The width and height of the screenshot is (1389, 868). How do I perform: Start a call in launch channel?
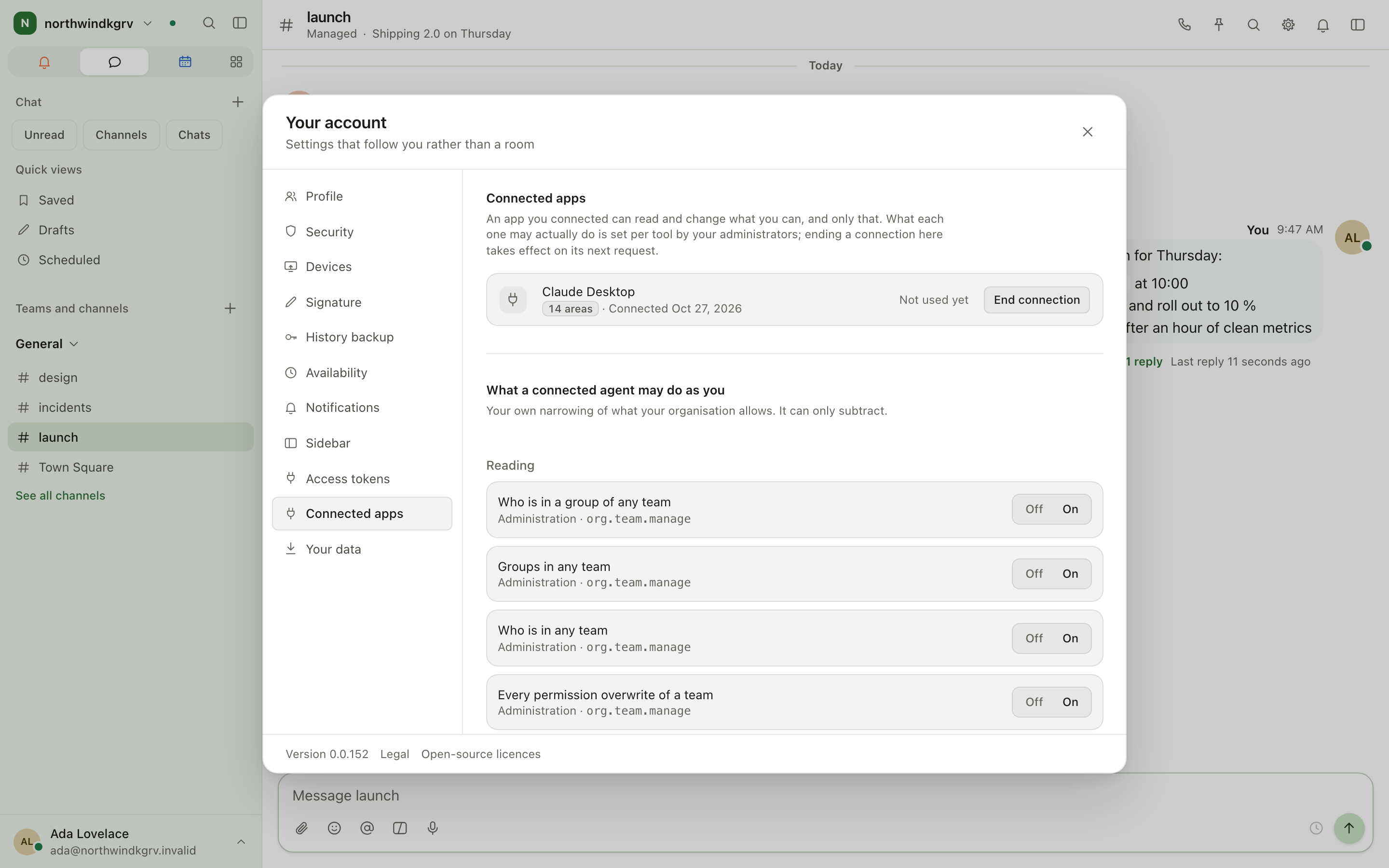pos(1184,25)
